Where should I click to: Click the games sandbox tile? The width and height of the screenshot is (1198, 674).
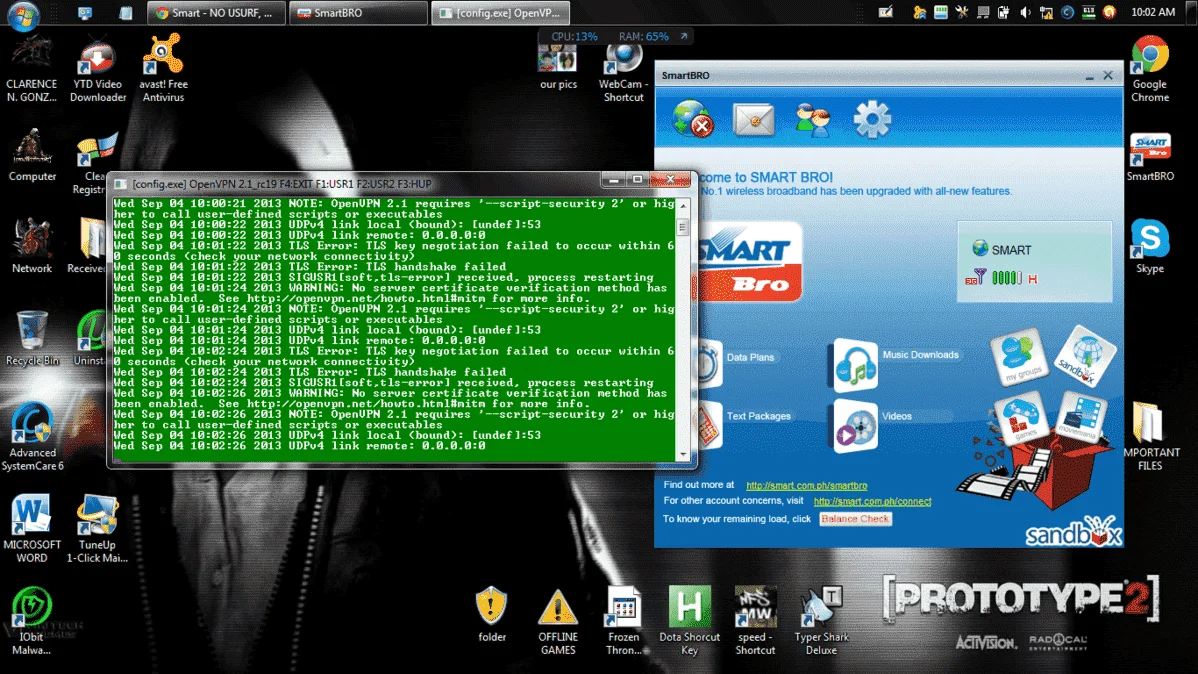[1021, 418]
